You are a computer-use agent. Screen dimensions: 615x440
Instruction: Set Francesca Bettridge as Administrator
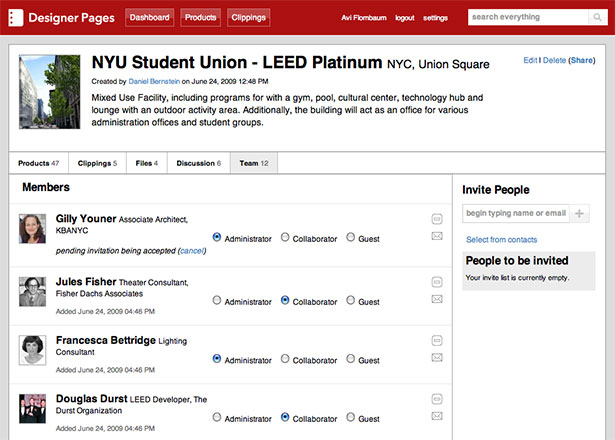[217, 359]
